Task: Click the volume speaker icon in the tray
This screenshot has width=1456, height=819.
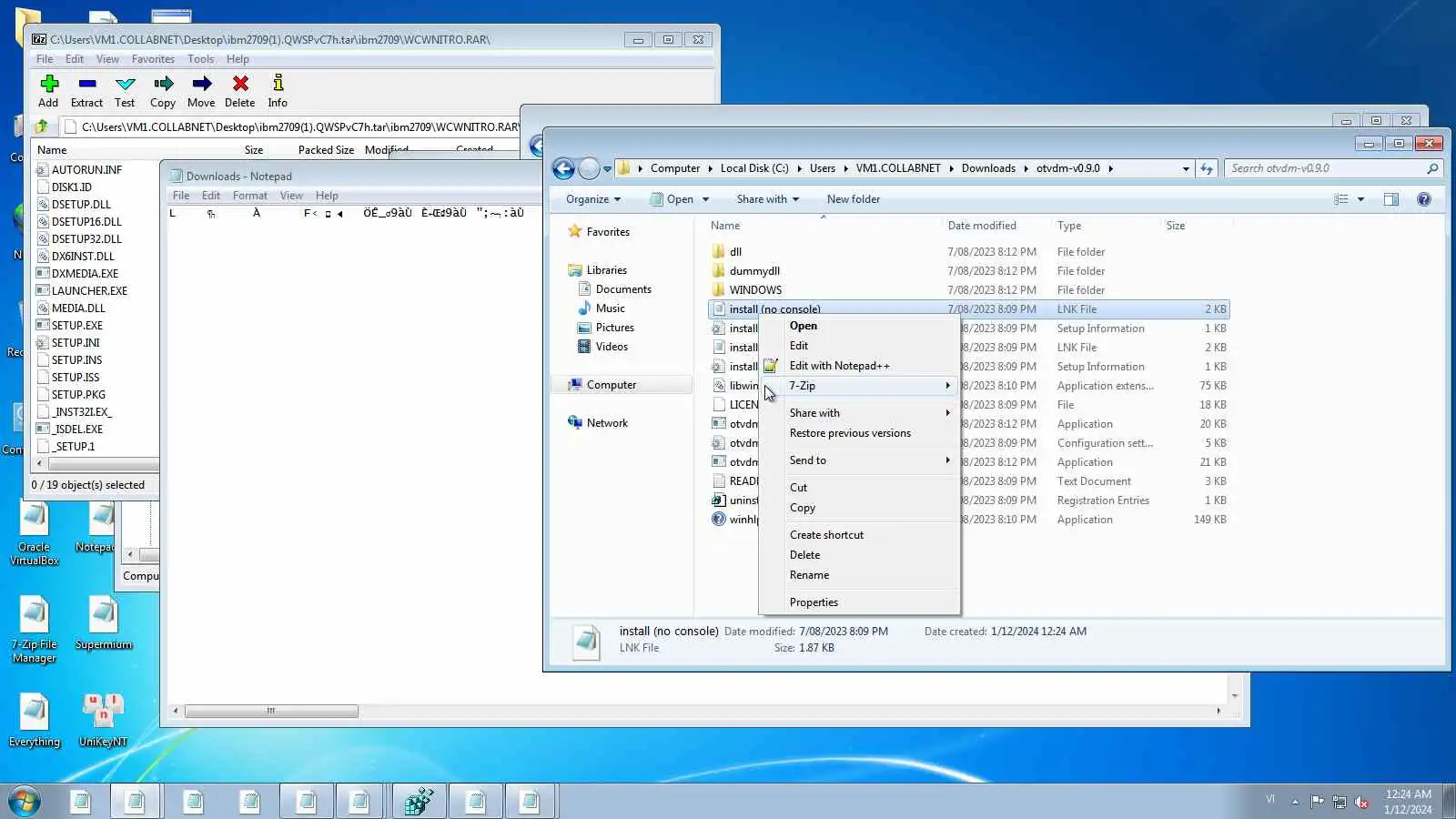Action: [x=1362, y=802]
